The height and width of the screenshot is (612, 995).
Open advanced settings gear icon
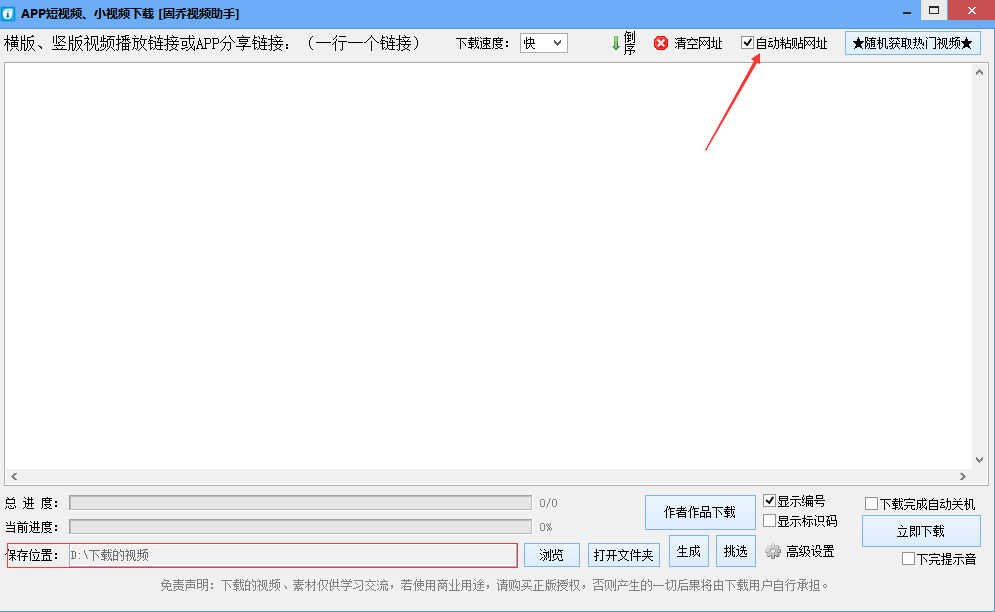point(772,551)
